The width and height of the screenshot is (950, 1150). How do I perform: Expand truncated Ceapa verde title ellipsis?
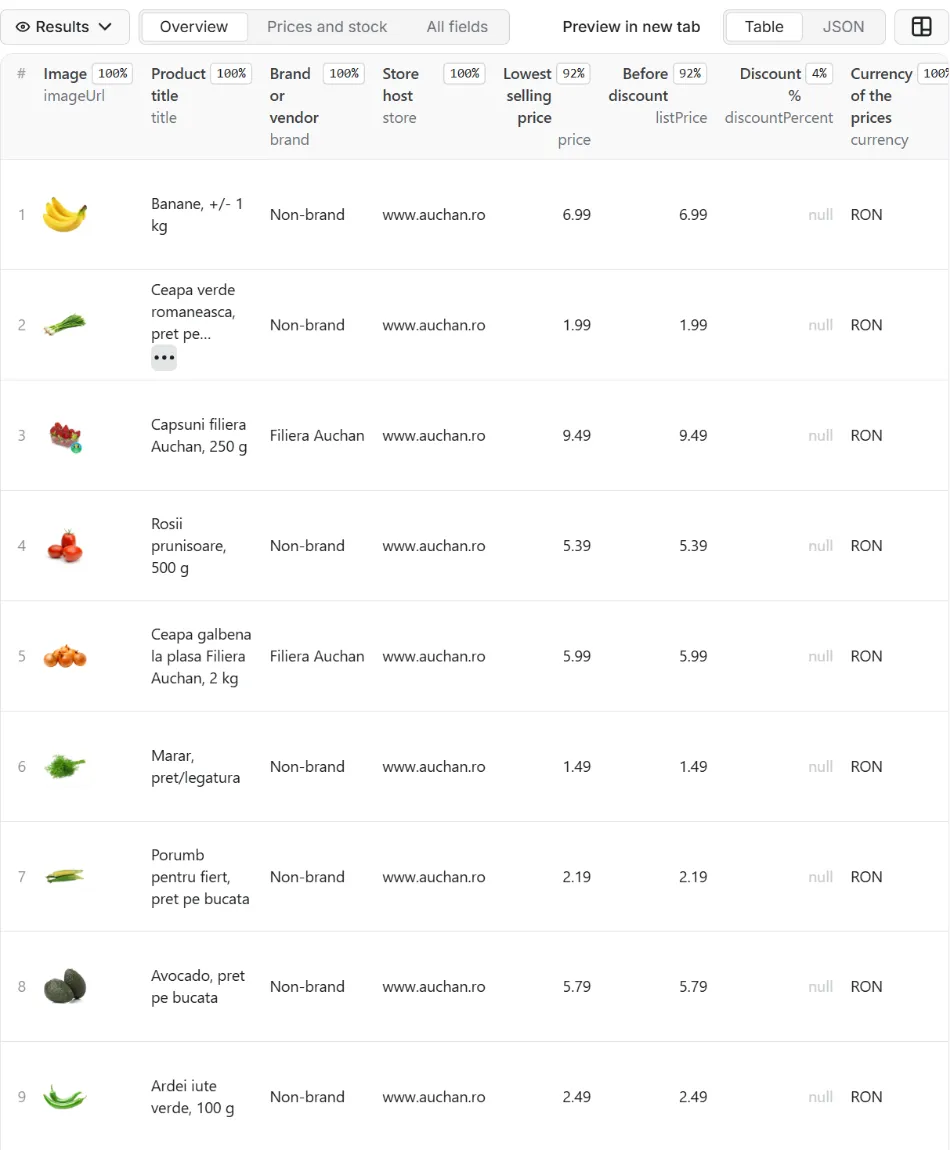[164, 358]
